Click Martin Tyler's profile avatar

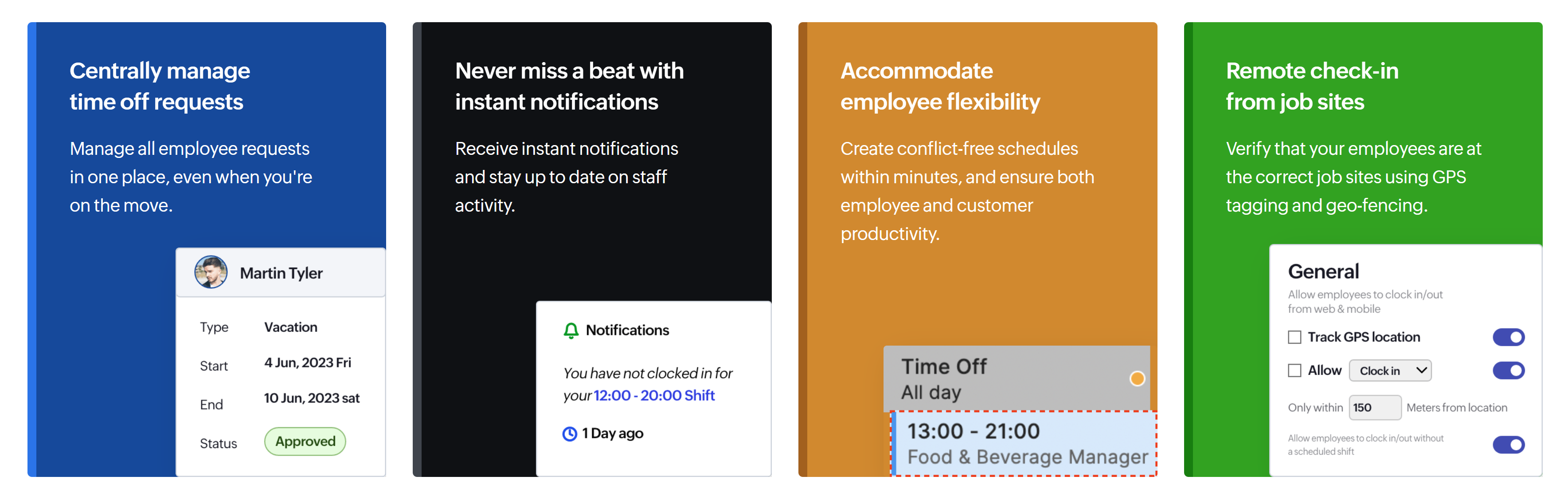click(211, 272)
